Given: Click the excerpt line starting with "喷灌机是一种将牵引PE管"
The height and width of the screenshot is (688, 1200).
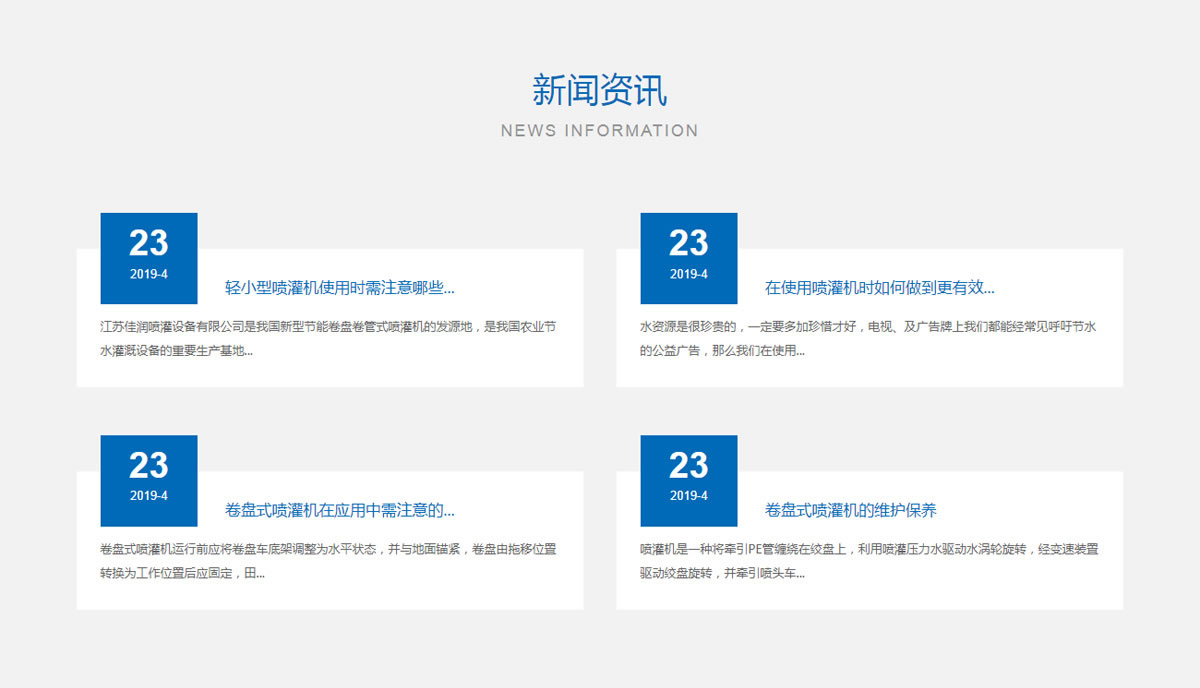Looking at the screenshot, I should 868,549.
